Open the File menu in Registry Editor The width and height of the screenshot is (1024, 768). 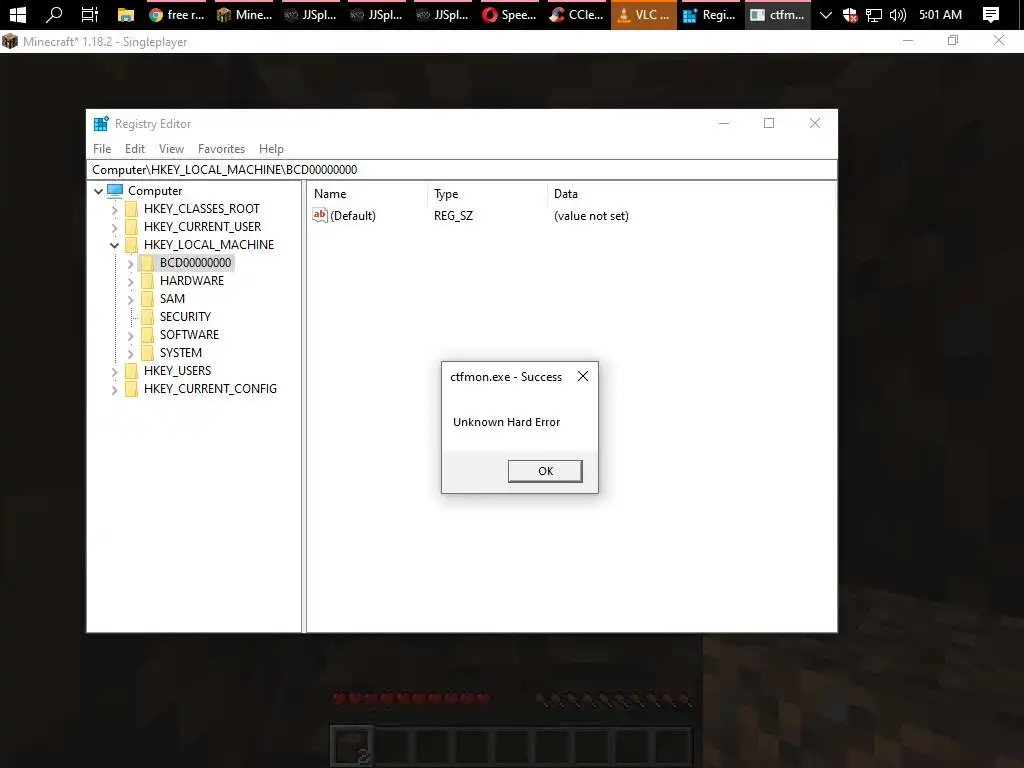point(102,149)
